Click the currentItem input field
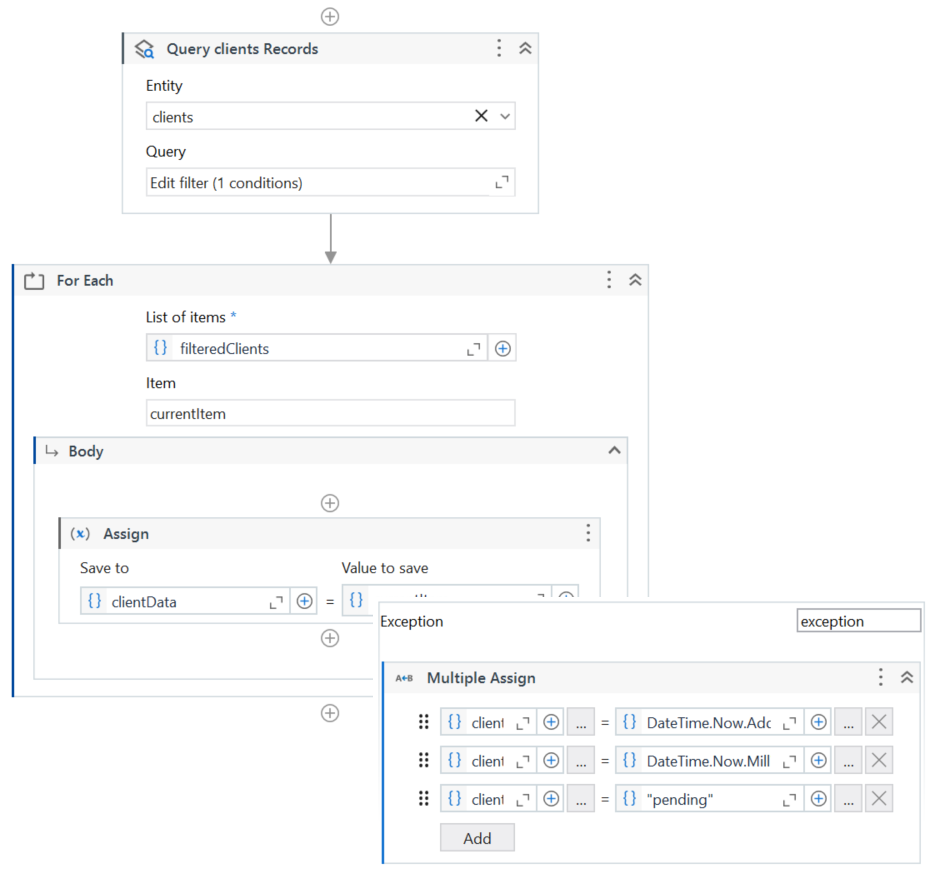 pyautogui.click(x=330, y=414)
